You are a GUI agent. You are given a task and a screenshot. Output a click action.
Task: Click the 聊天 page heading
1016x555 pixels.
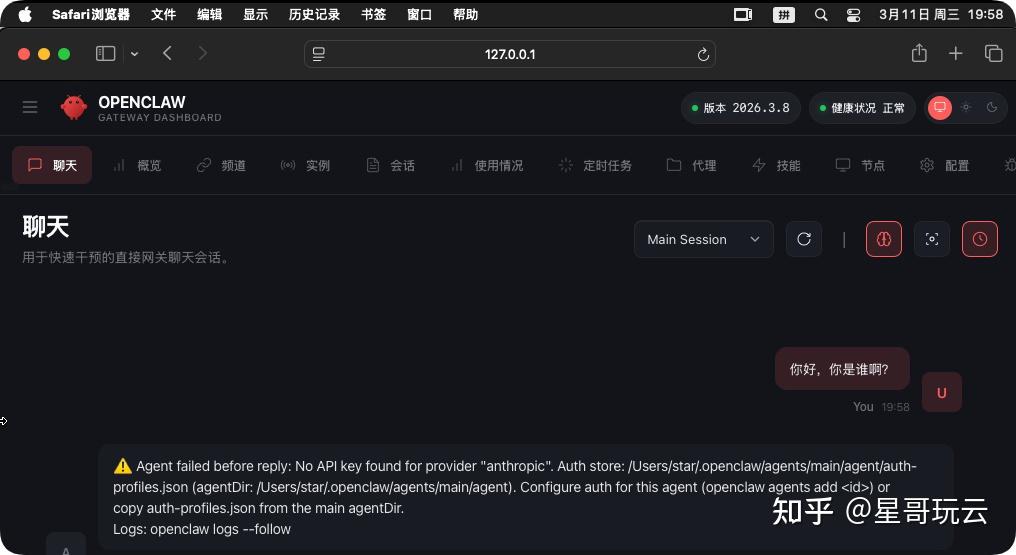(x=45, y=227)
